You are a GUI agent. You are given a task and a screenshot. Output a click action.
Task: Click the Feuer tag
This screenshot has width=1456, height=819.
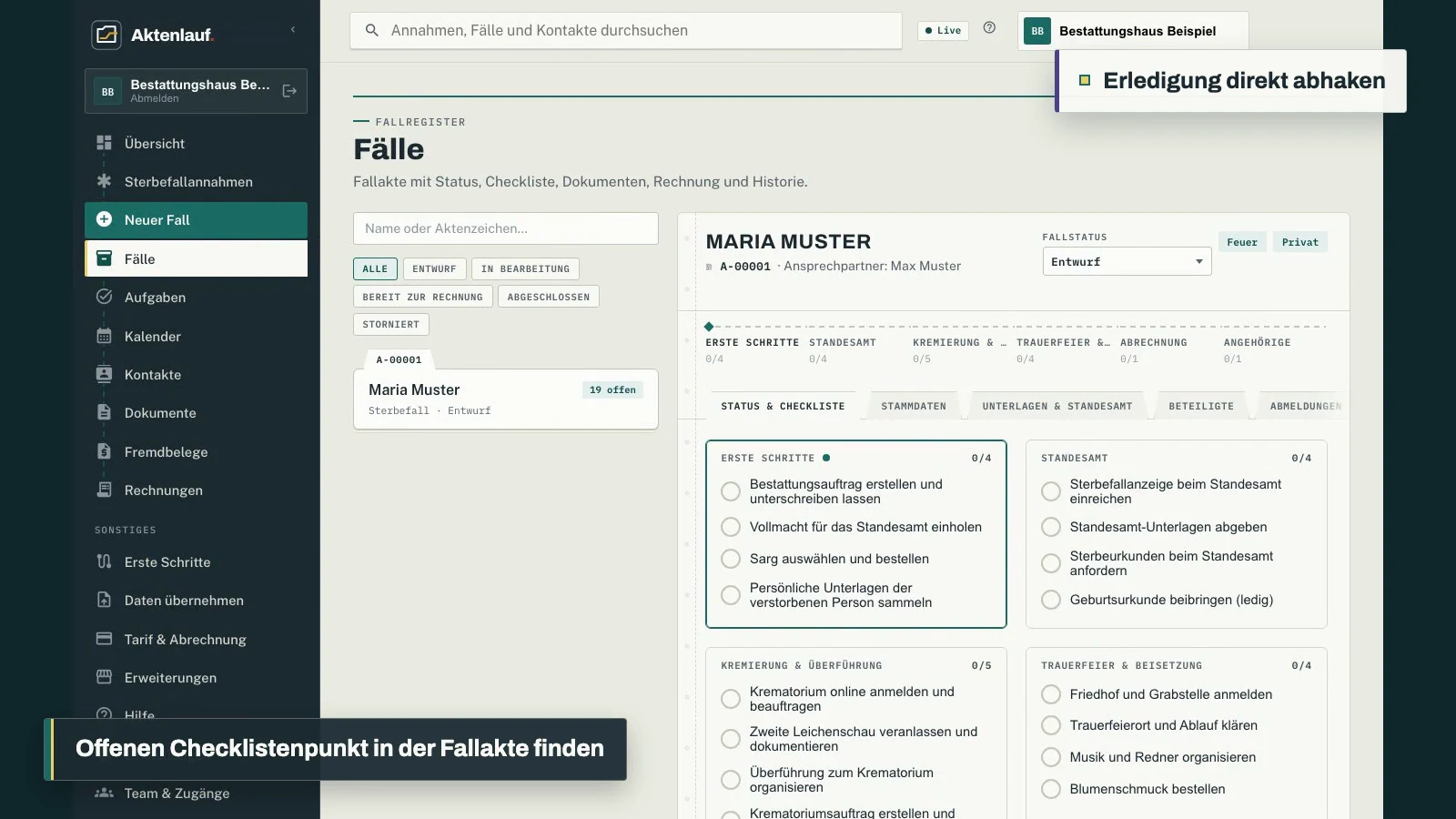click(1242, 242)
